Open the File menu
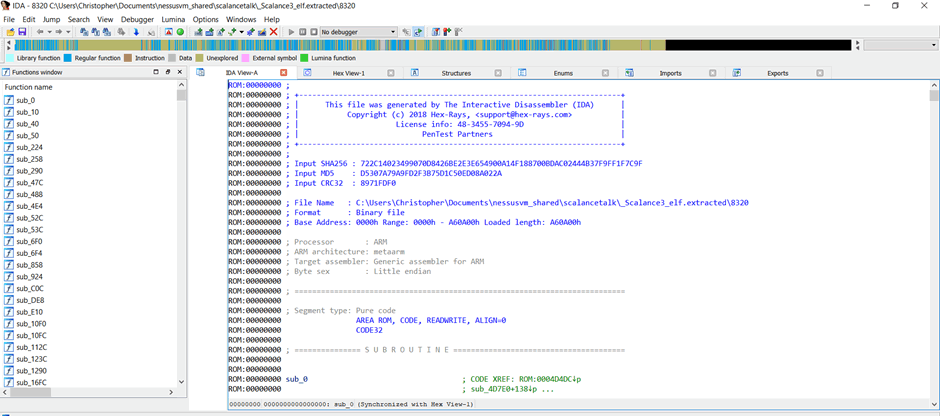 (9, 19)
